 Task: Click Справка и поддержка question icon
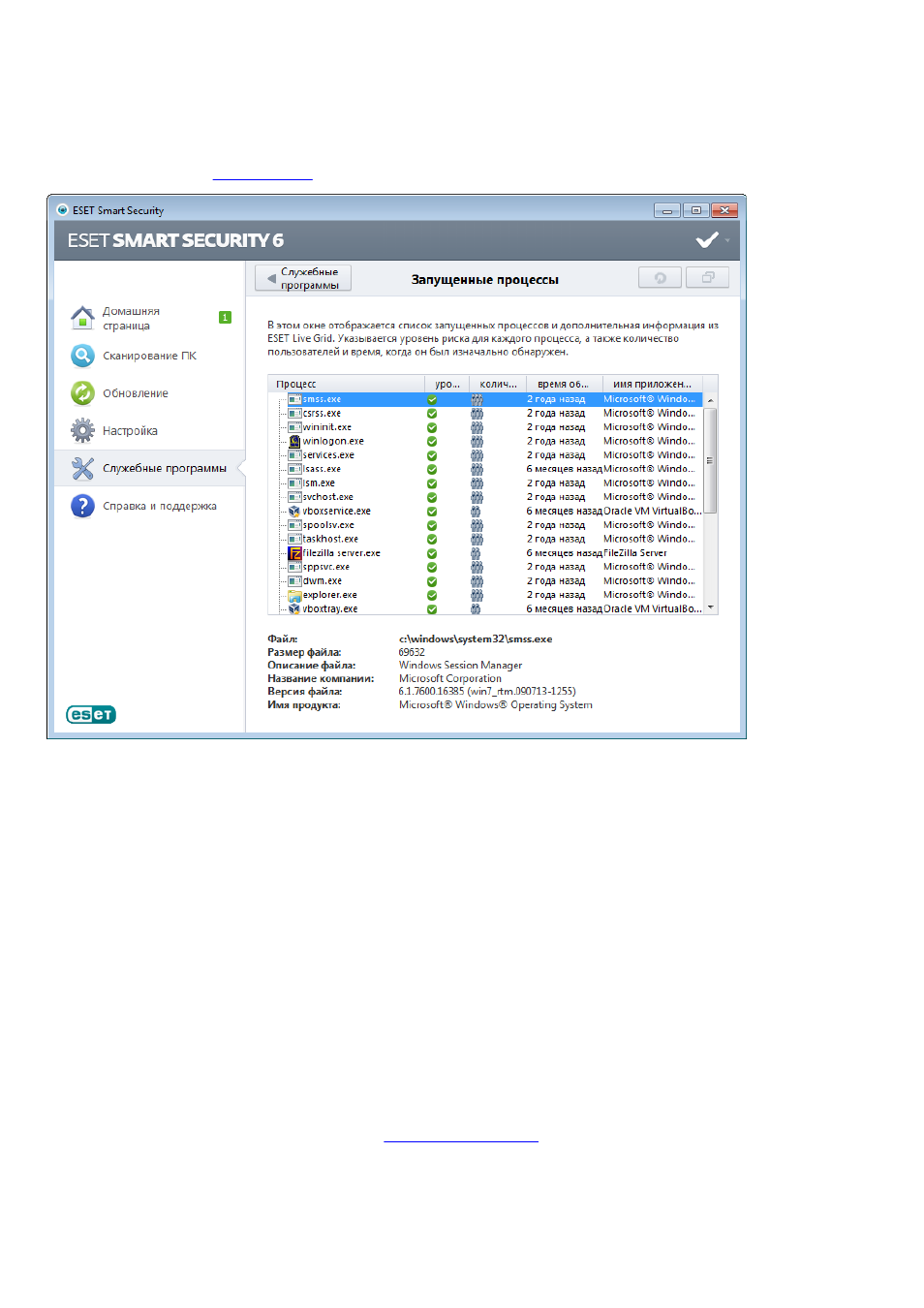coord(82,506)
